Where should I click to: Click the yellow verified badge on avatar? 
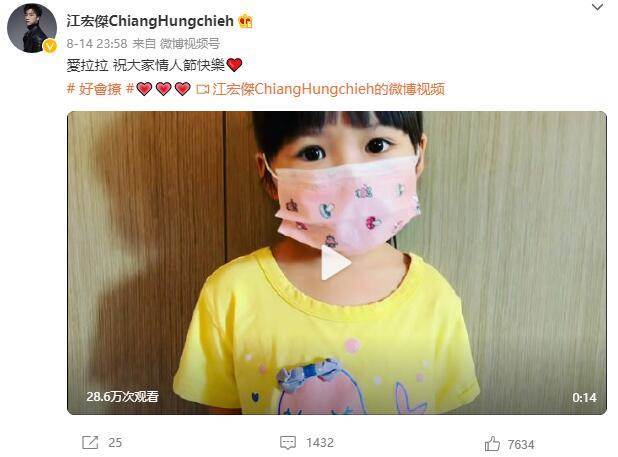coord(50,46)
